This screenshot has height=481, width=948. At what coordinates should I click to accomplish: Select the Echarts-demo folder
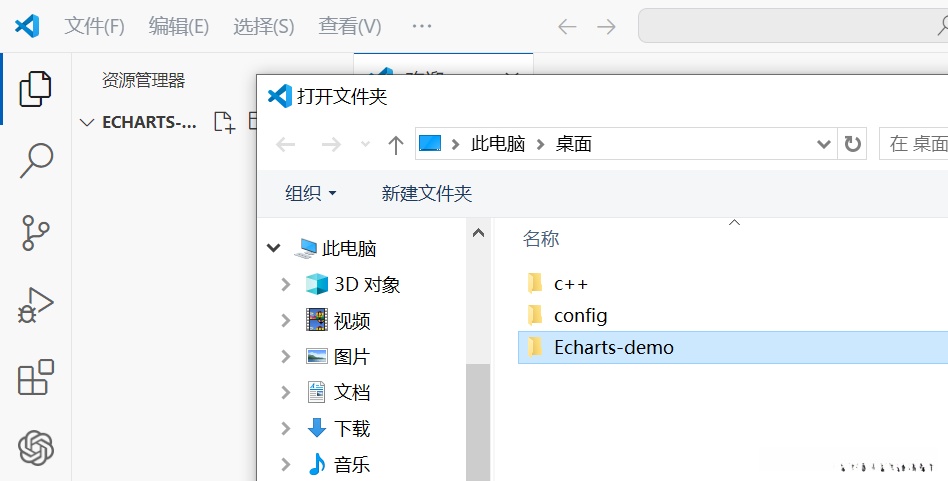tap(613, 348)
